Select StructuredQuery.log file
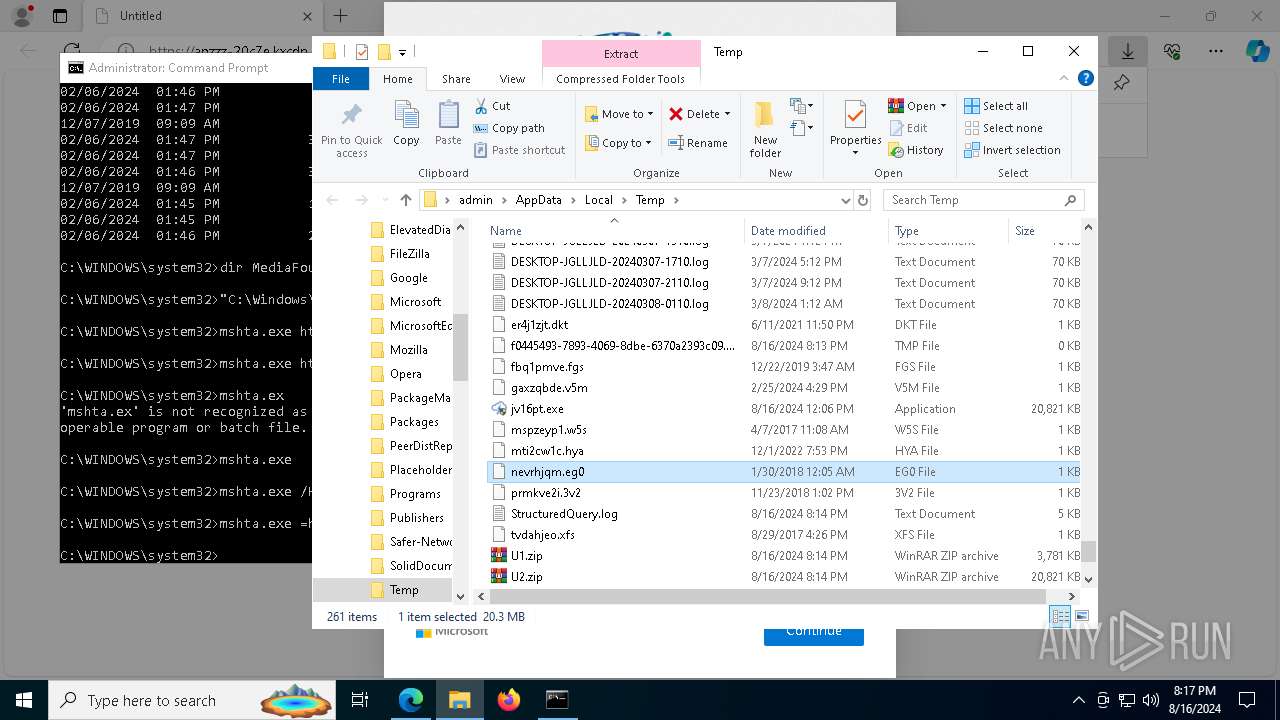The image size is (1280, 720). click(x=783, y=514)
